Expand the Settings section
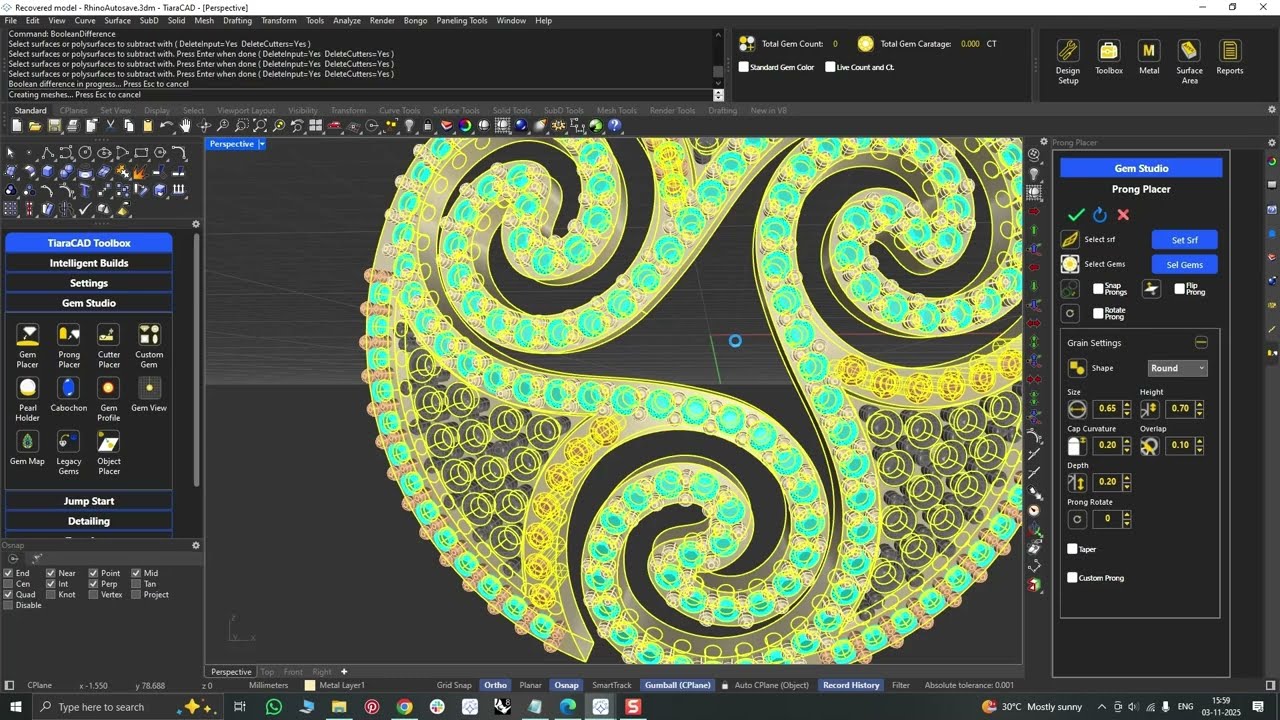Viewport: 1280px width, 720px height. pyautogui.click(x=89, y=283)
